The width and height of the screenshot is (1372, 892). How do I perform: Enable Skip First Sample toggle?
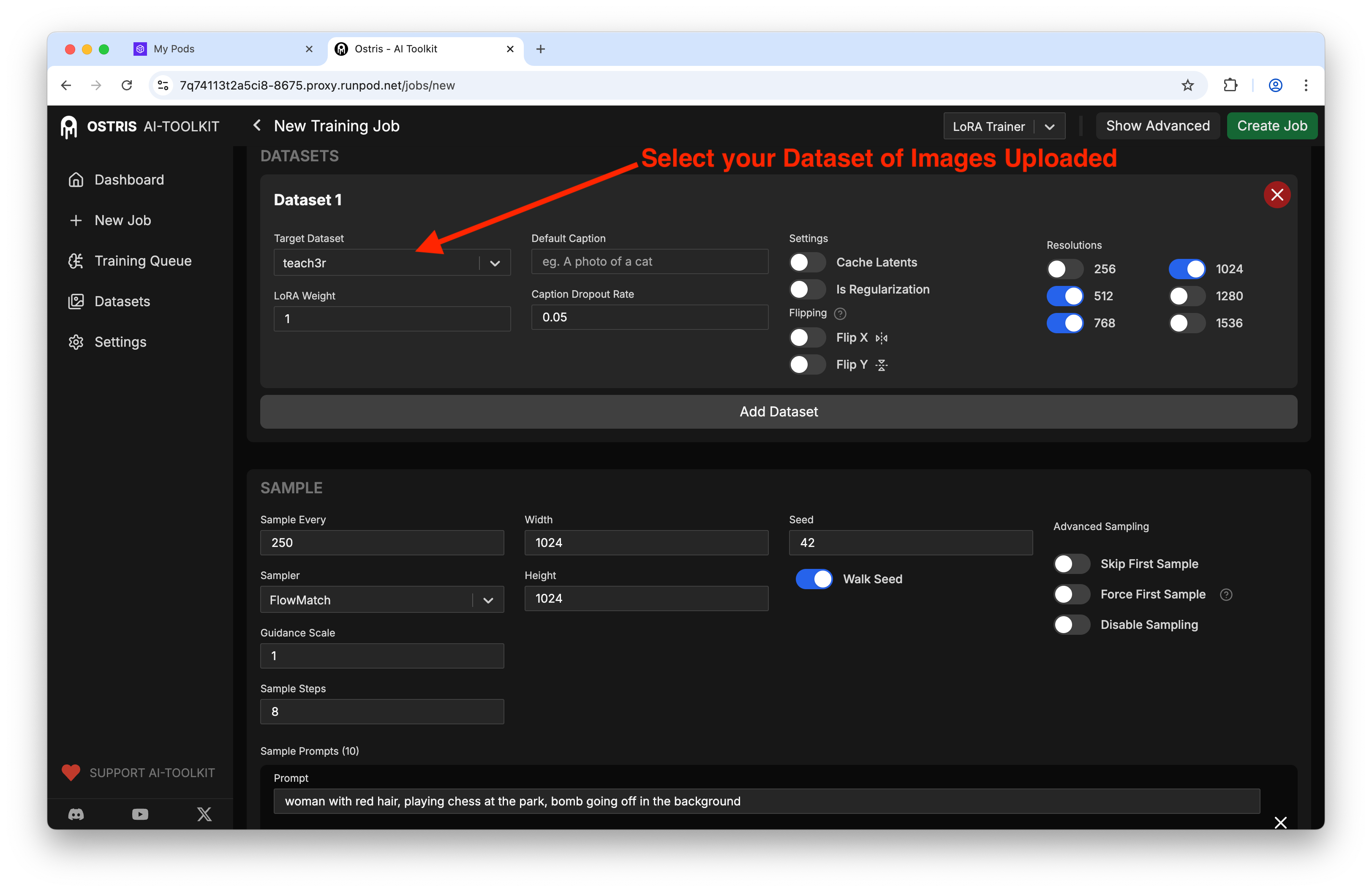point(1072,564)
